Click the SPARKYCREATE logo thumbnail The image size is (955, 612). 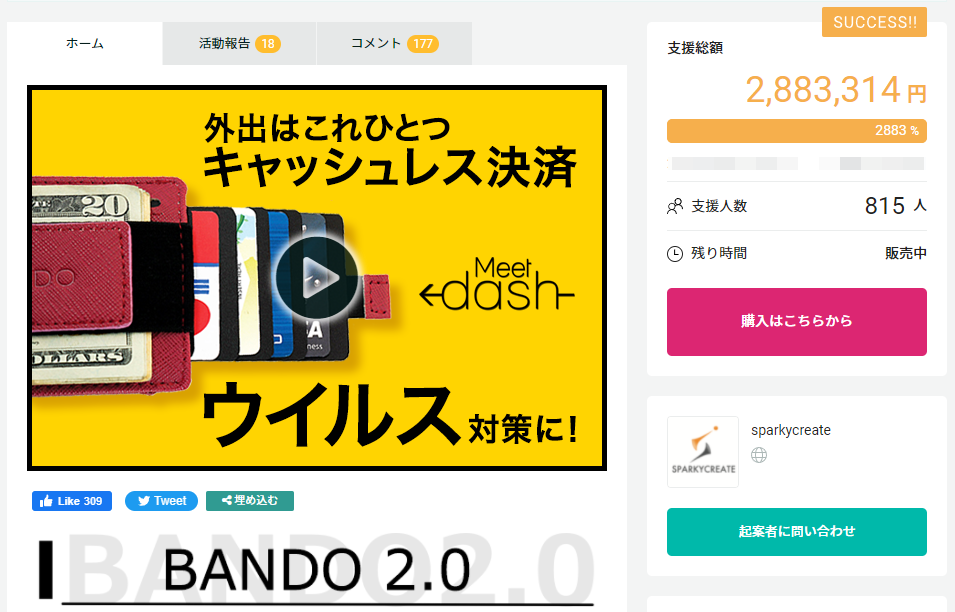pyautogui.click(x=703, y=452)
